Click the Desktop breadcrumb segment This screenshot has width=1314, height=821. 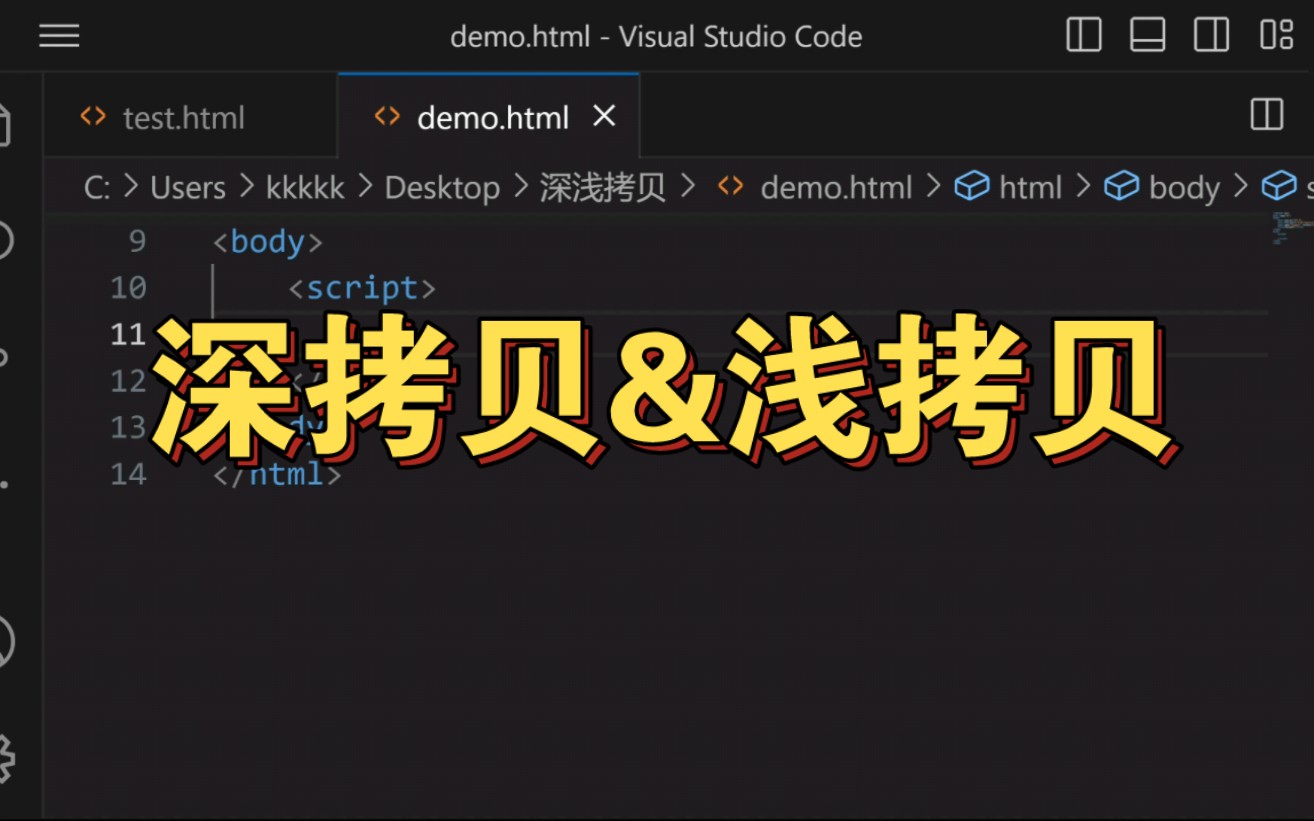click(x=442, y=188)
